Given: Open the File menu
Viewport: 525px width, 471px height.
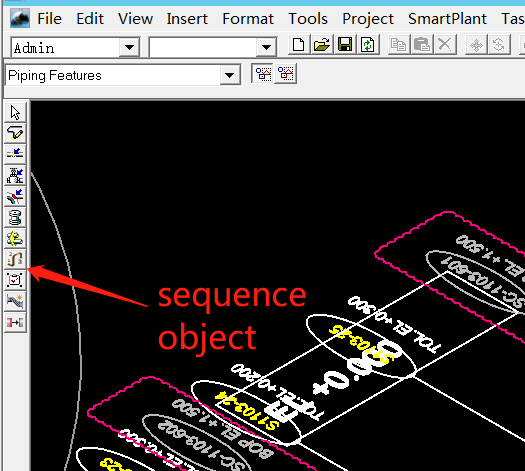Looking at the screenshot, I should pyautogui.click(x=49, y=19).
